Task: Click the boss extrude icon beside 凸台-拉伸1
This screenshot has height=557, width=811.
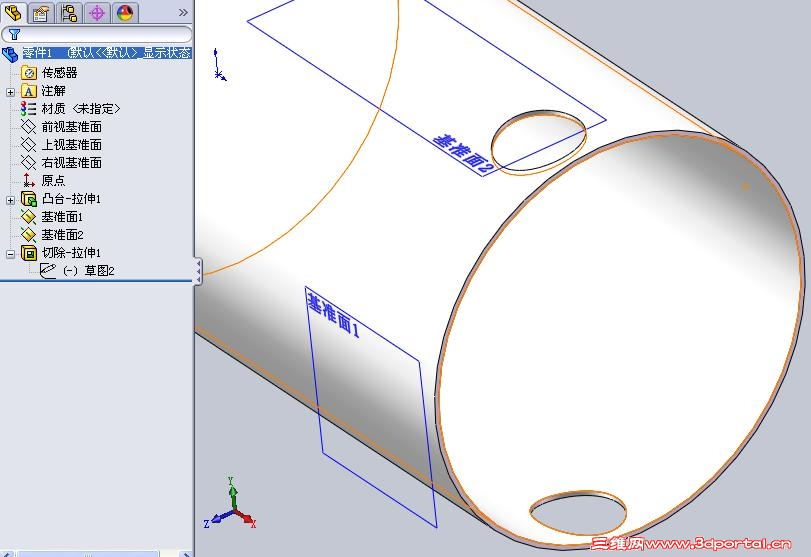Action: 29,199
